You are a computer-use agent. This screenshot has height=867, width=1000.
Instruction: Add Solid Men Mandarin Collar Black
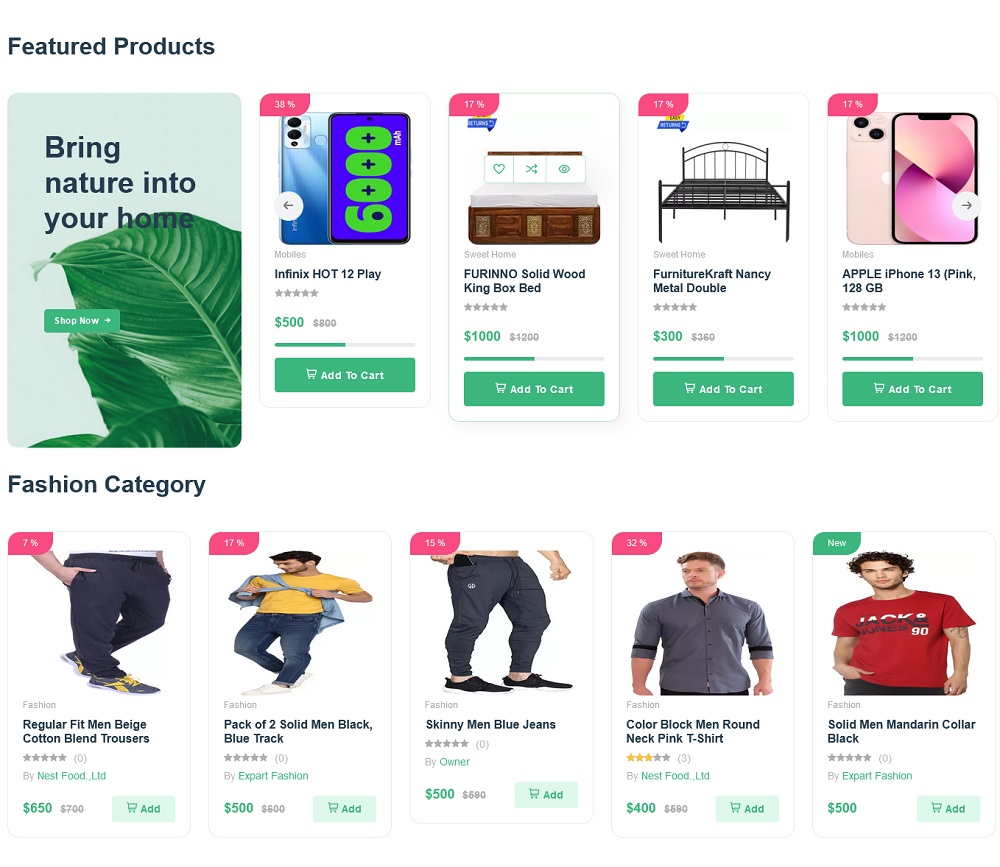(948, 808)
